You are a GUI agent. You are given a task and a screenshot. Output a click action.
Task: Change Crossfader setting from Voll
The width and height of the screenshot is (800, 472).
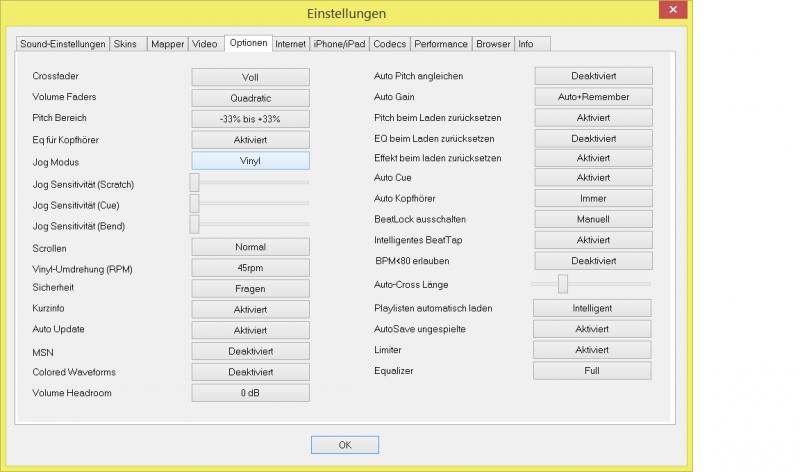[250, 77]
